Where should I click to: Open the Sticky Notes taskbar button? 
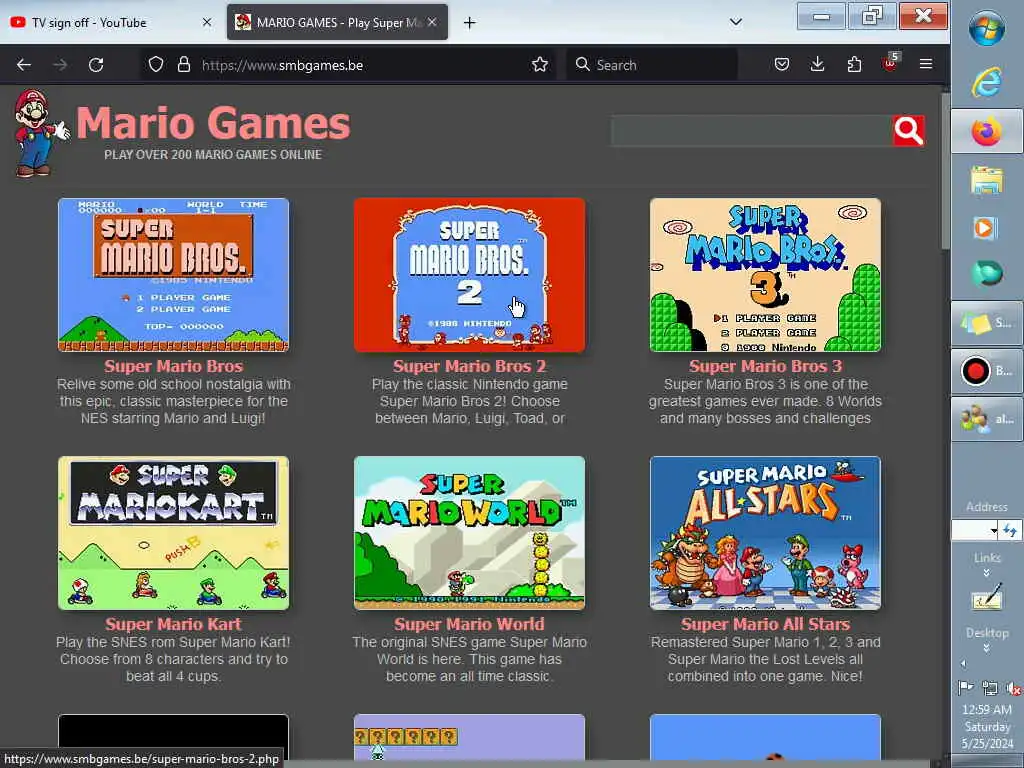pyautogui.click(x=987, y=323)
